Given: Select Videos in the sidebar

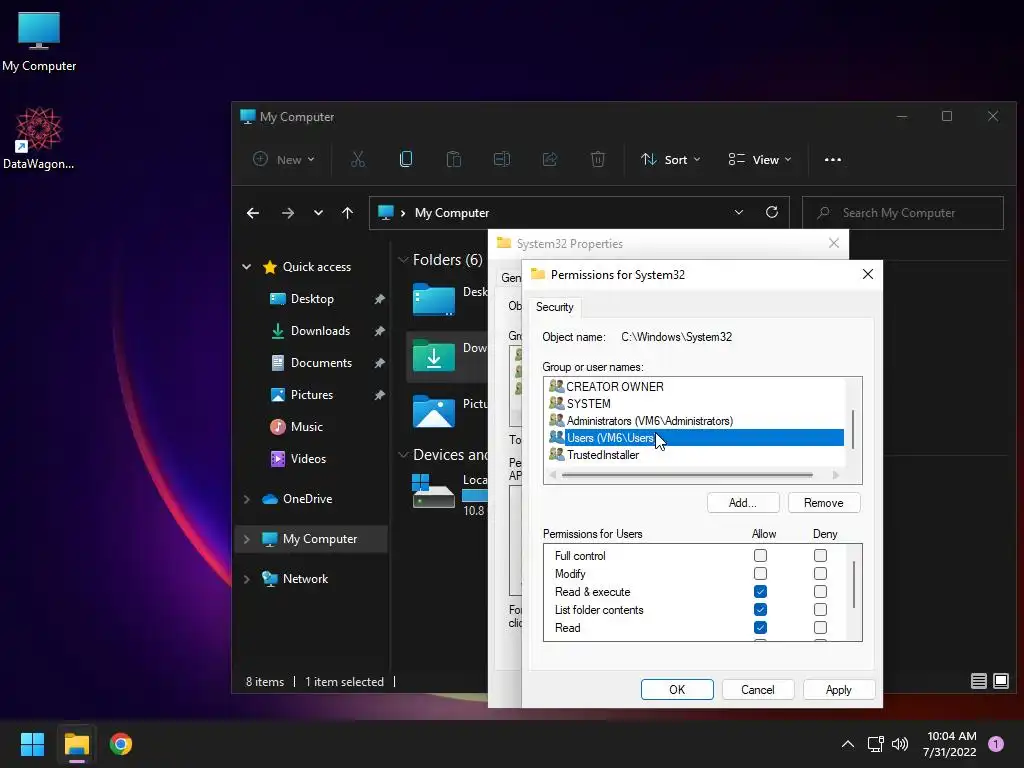Looking at the screenshot, I should (x=308, y=459).
